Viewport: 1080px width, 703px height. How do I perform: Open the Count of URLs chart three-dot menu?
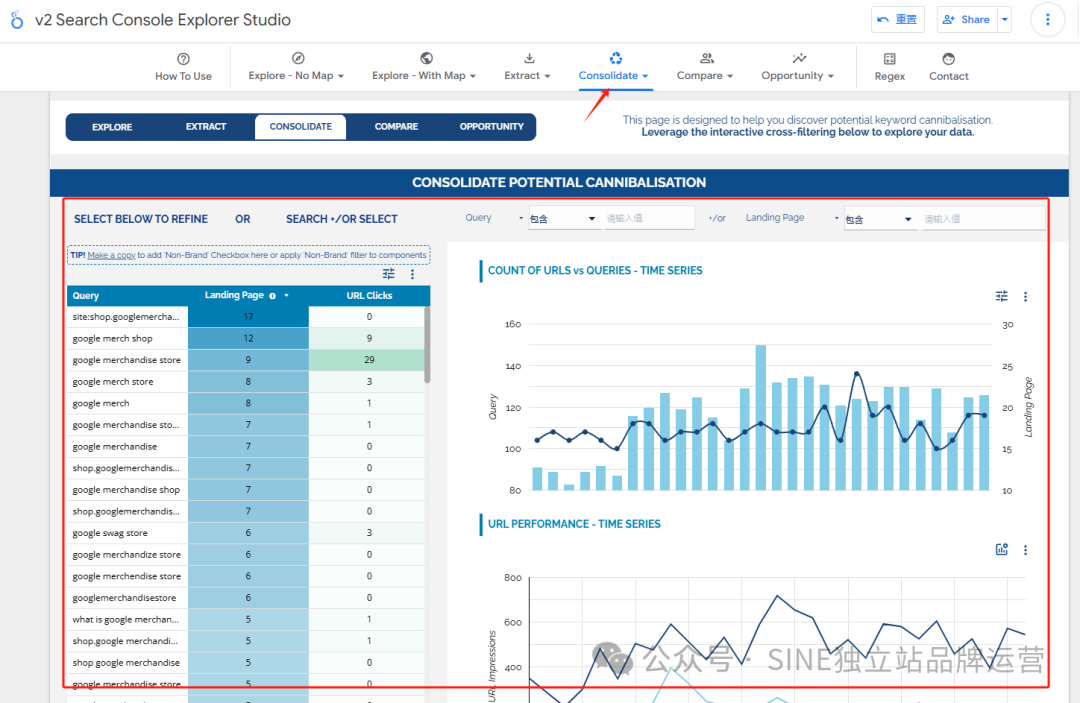(1025, 296)
